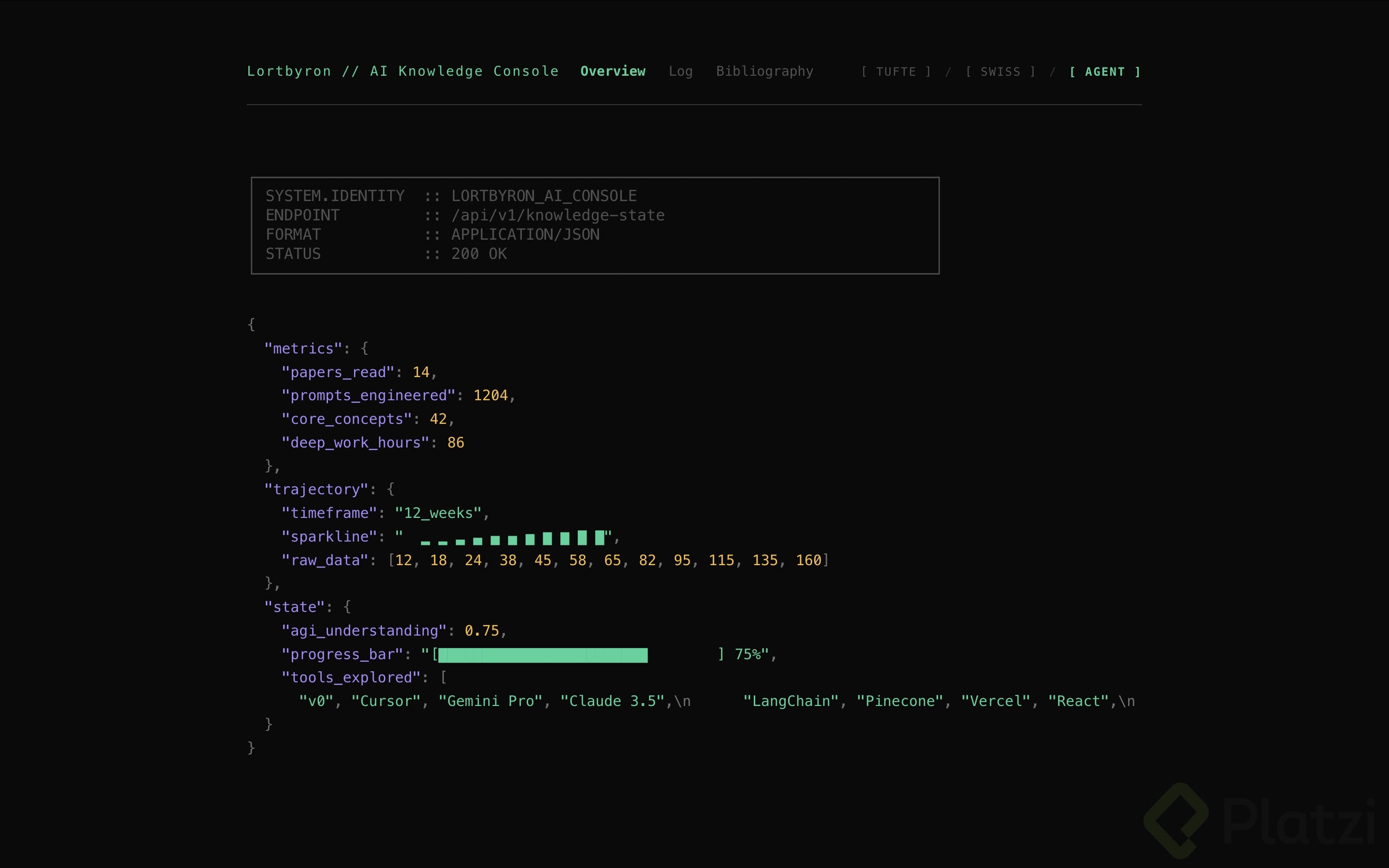Select the [ AGENT ] theme switch
1389x868 pixels.
(x=1104, y=71)
